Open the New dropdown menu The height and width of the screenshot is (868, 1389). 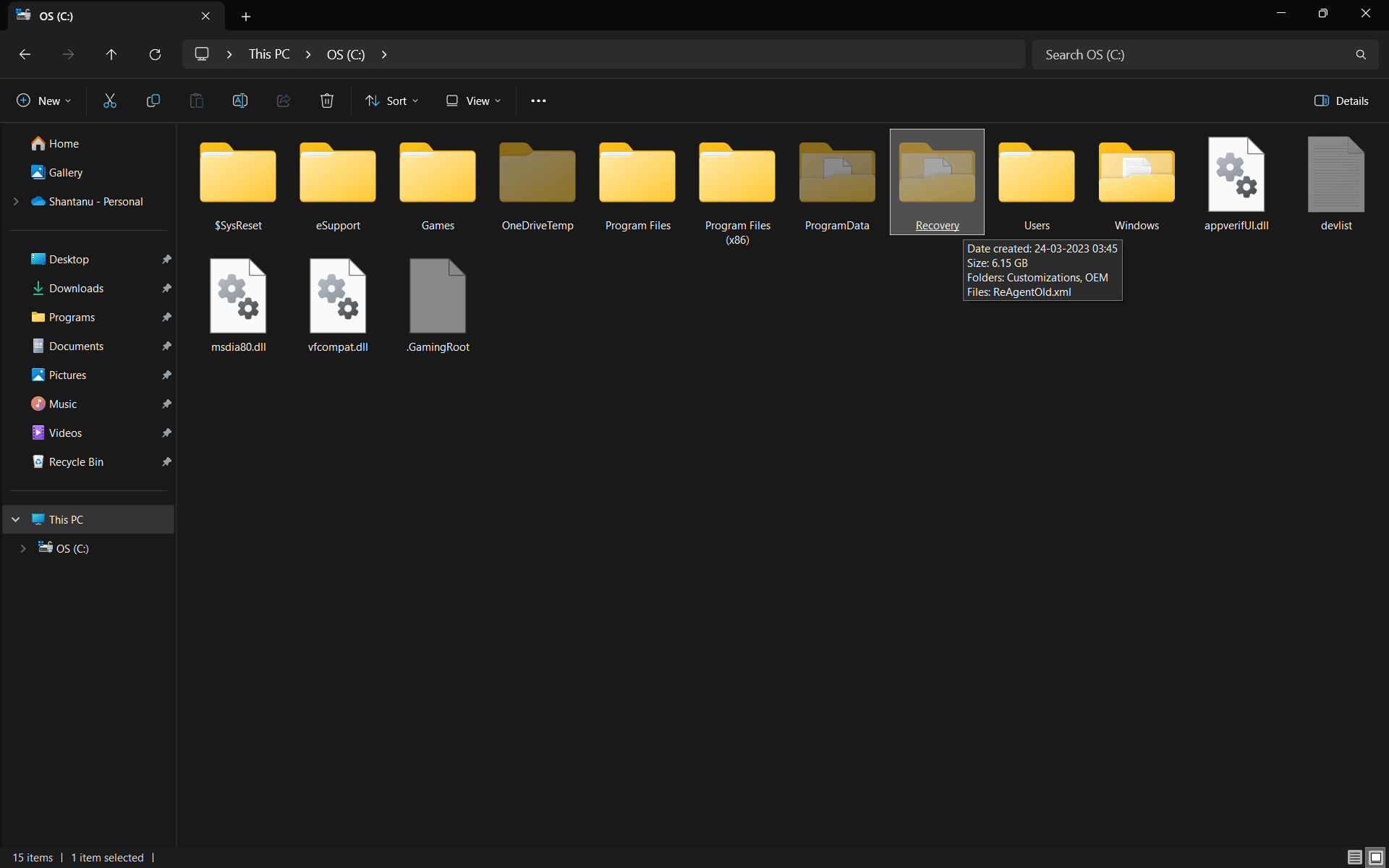[x=43, y=101]
